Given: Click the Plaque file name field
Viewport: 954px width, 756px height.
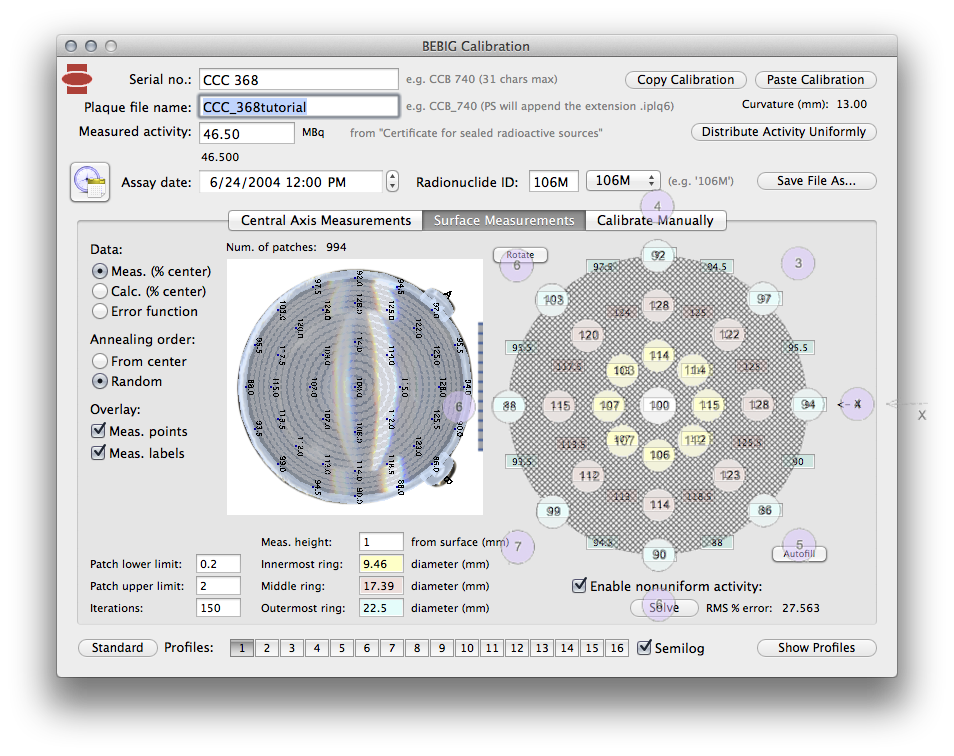Looking at the screenshot, I should [x=298, y=107].
